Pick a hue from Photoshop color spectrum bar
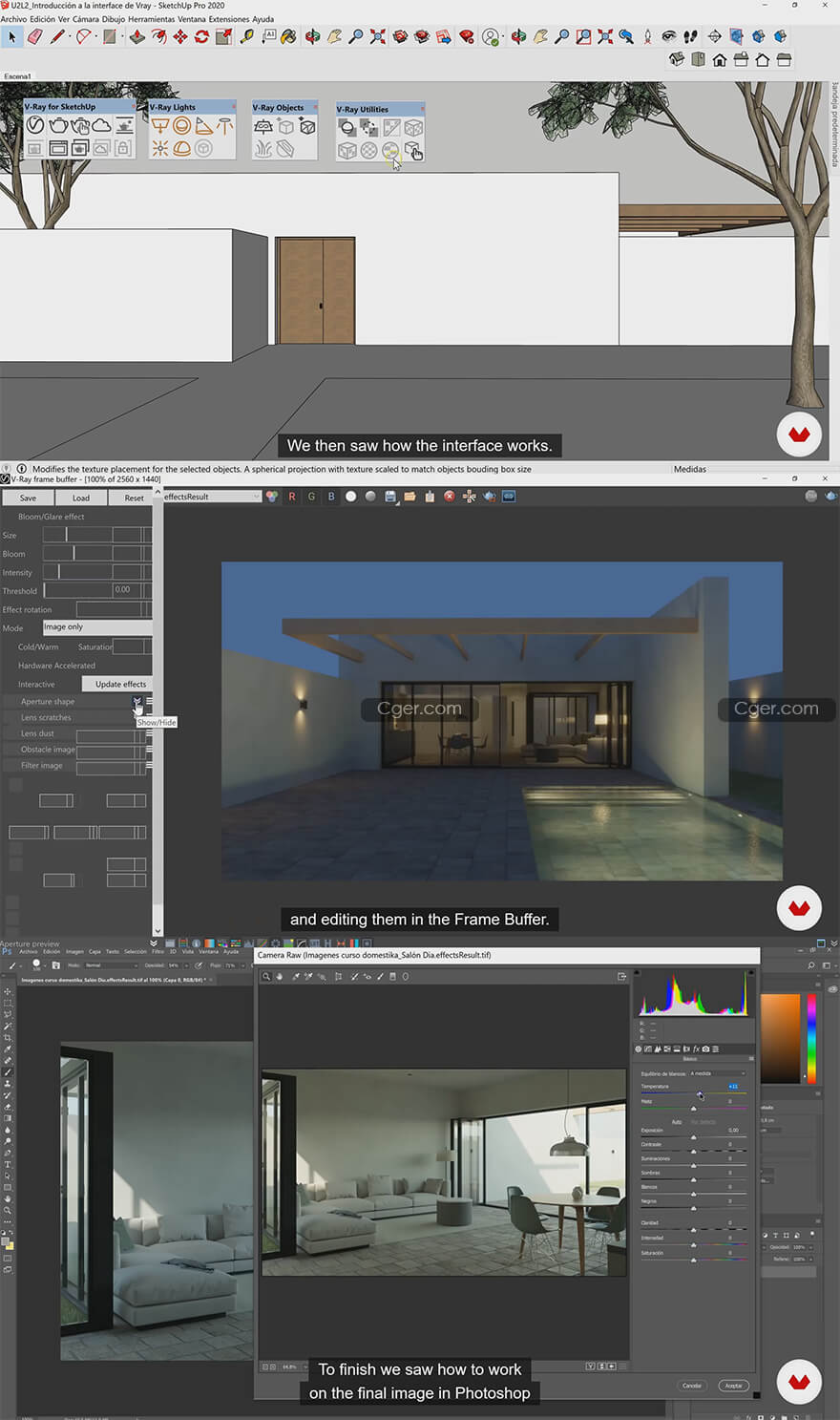The image size is (840, 1420). point(812,1038)
